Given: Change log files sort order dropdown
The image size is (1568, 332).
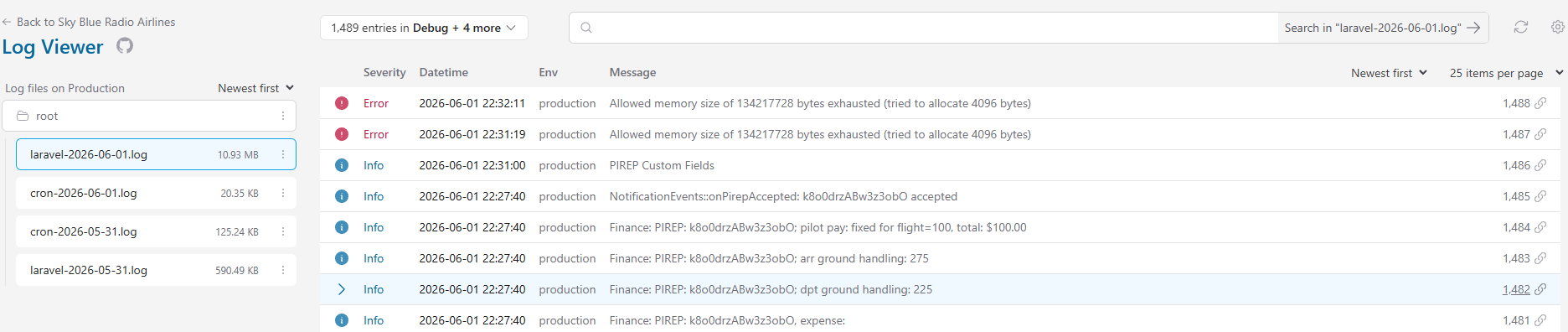Looking at the screenshot, I should [255, 88].
